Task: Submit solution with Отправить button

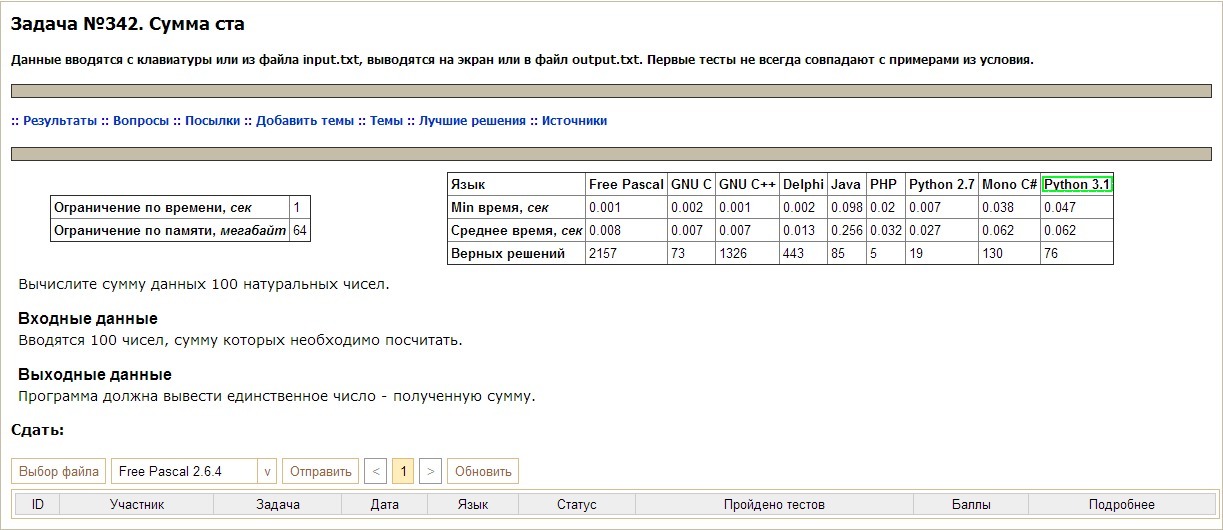Action: [320, 471]
